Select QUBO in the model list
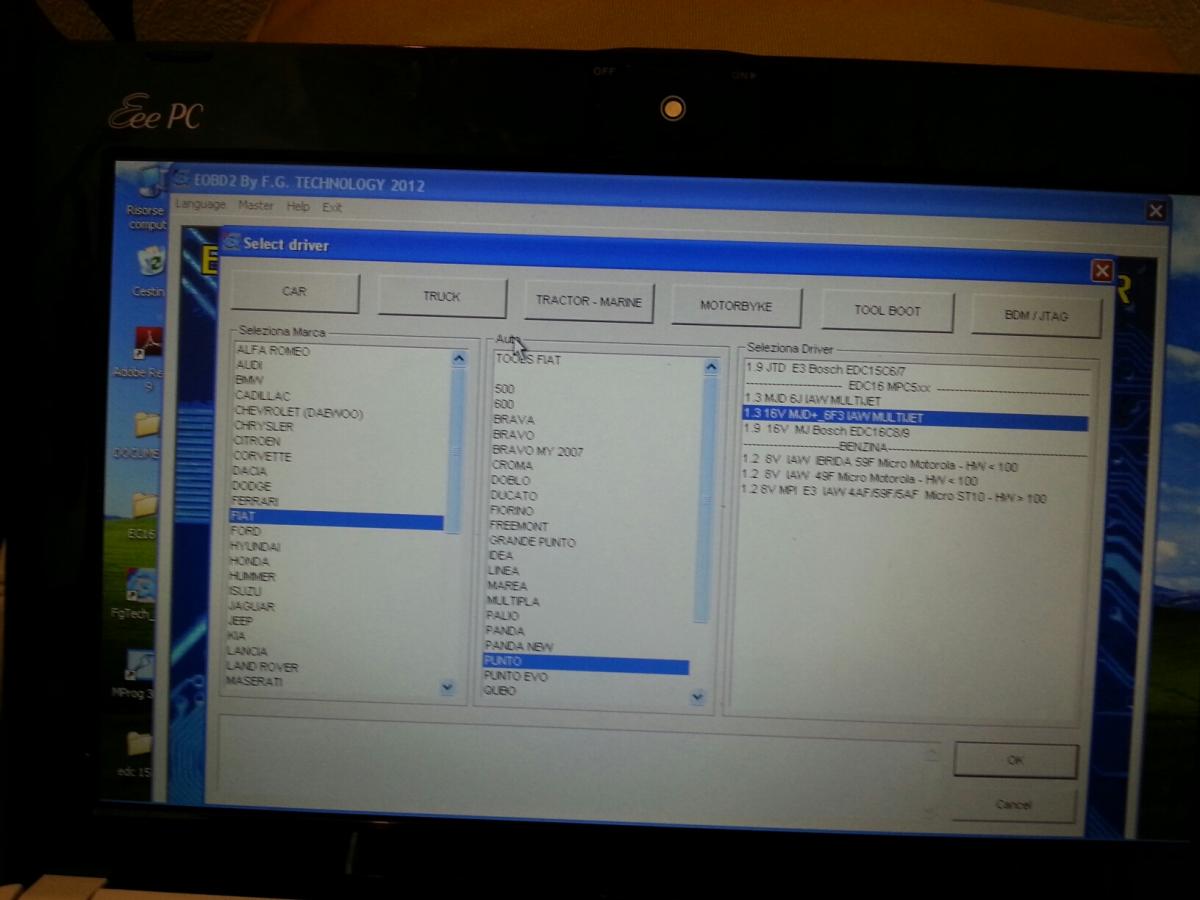 (500, 691)
